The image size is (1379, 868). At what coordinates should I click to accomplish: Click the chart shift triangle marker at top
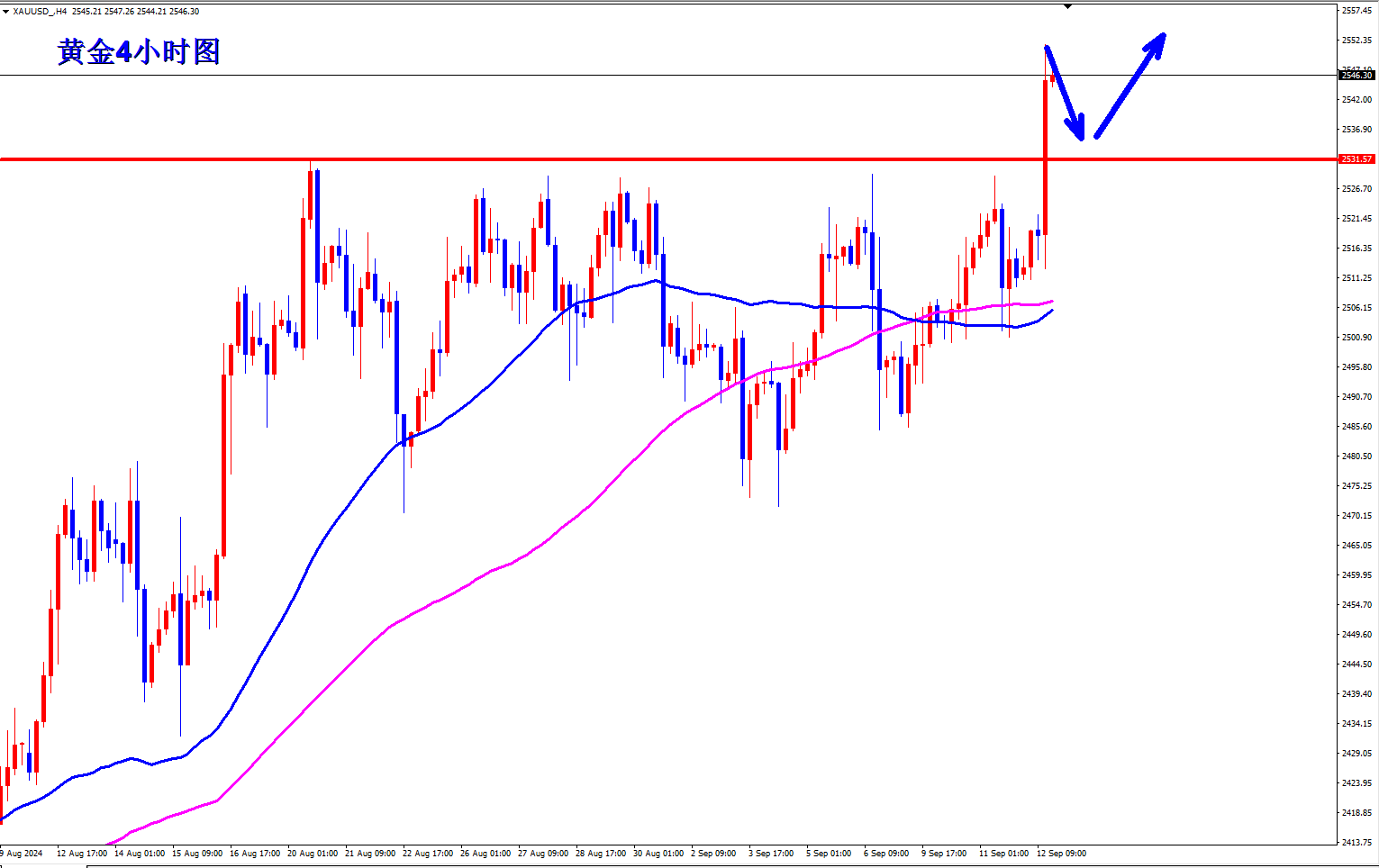coord(1067,6)
